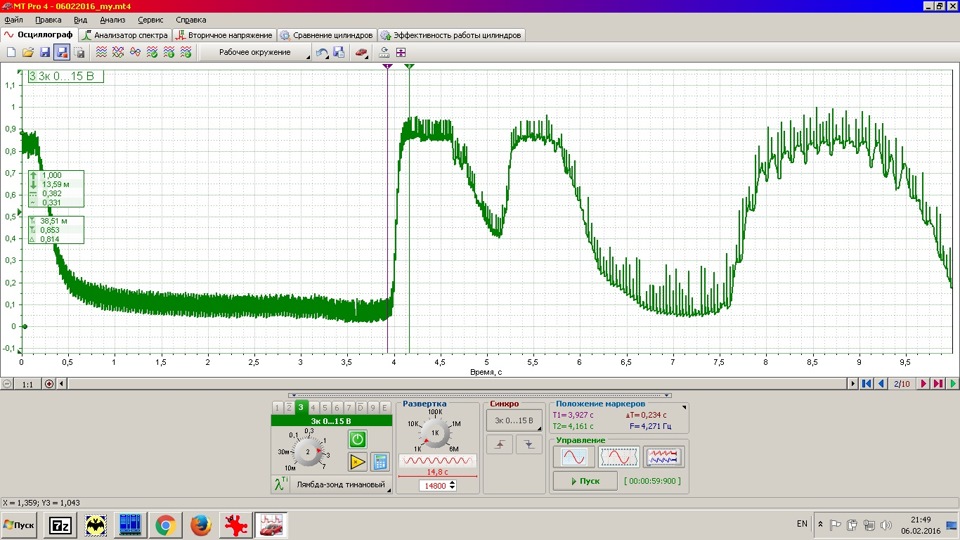Click the yellow play-arrow channel icon
Viewport: 960px width, 540px height.
click(x=357, y=461)
